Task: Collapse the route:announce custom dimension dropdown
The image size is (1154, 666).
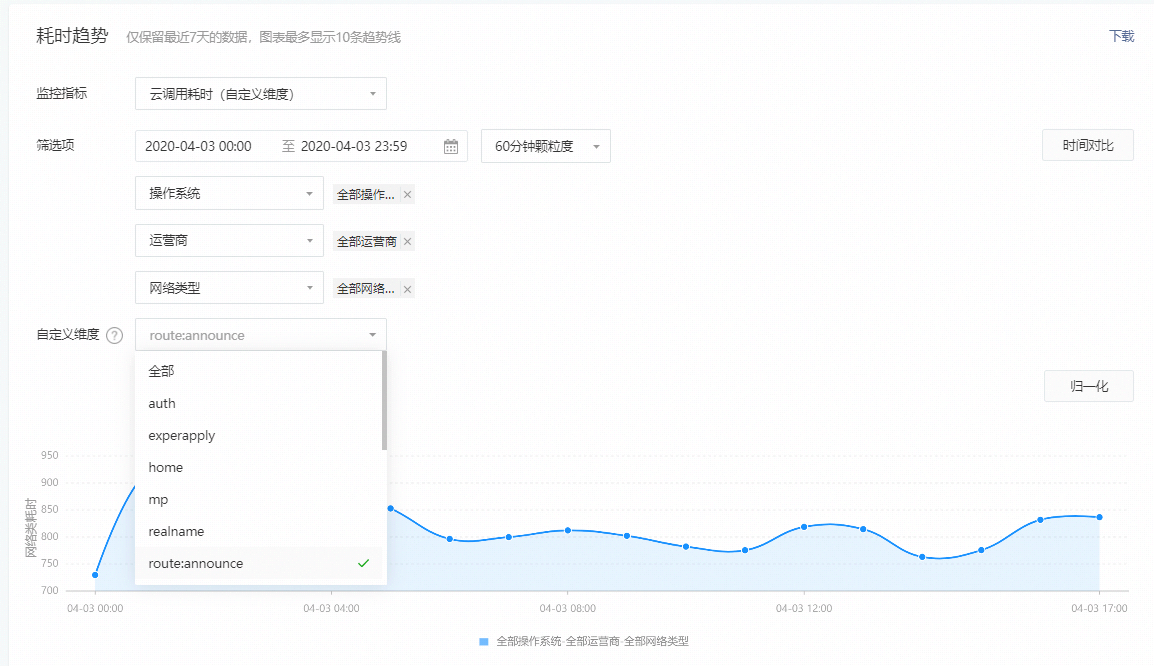Action: point(261,335)
